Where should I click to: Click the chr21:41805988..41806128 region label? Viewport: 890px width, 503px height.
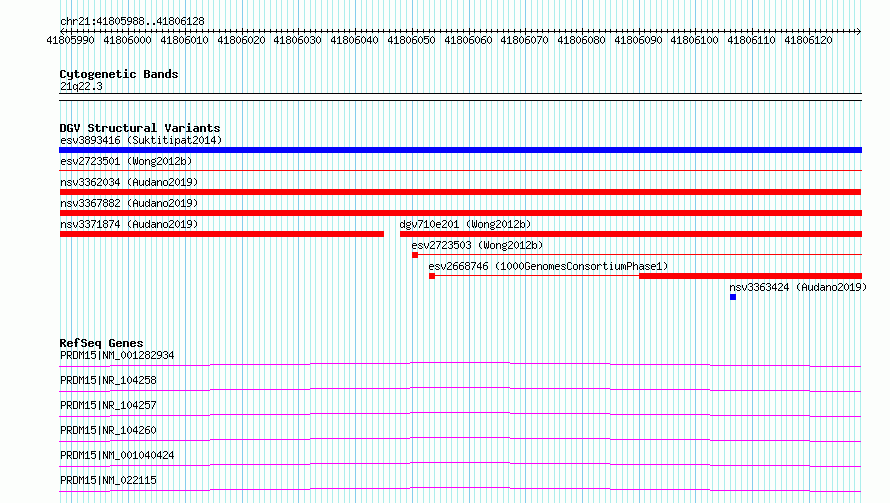[132, 21]
